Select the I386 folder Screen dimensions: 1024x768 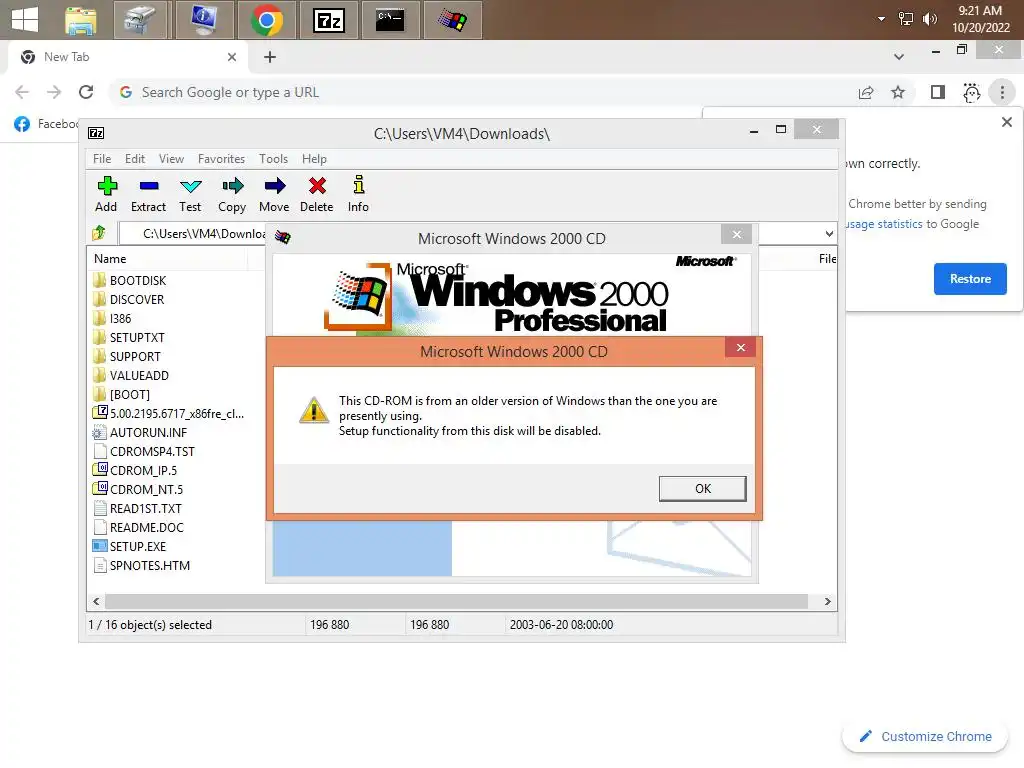pos(112,319)
